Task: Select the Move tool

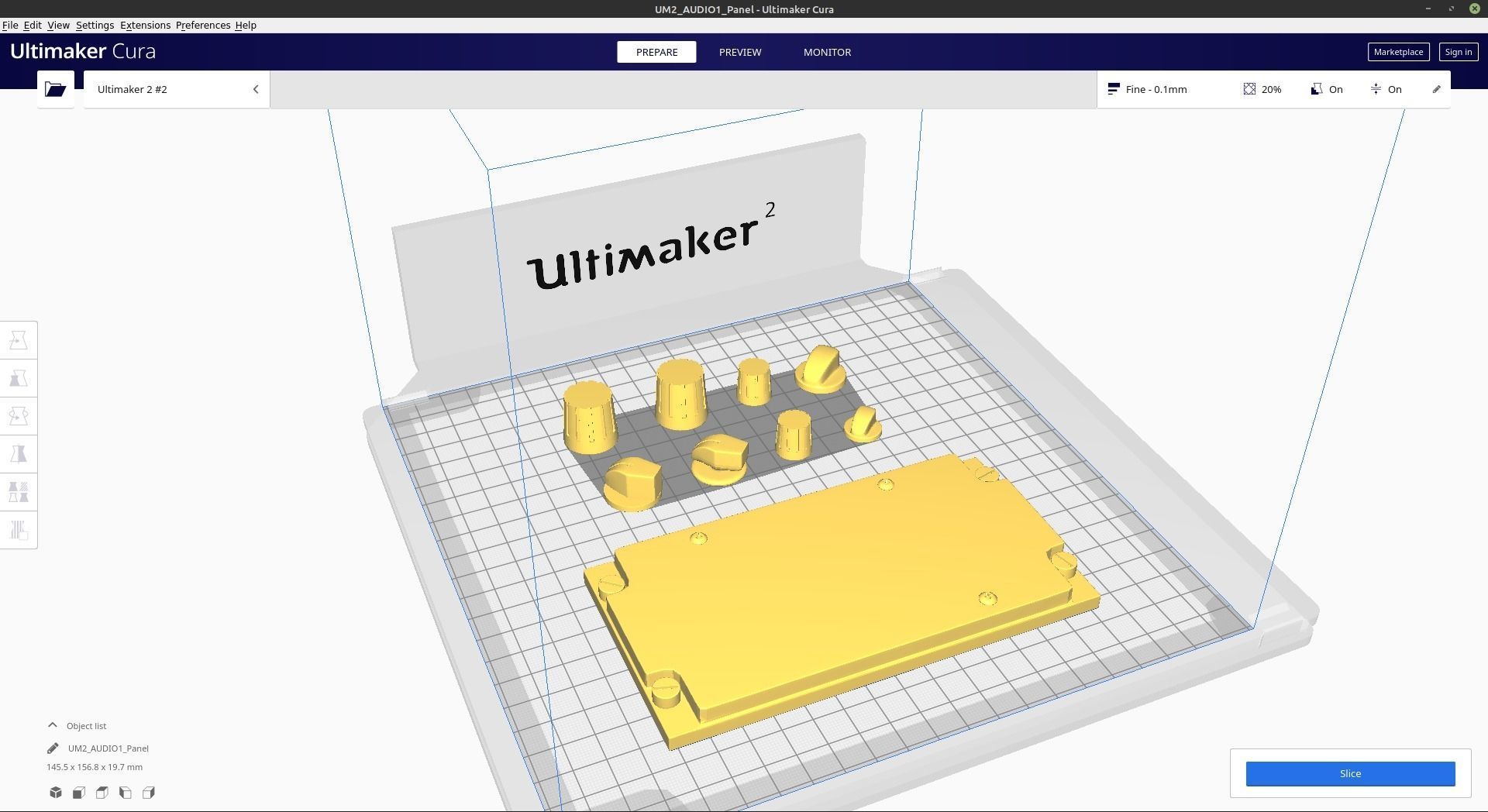Action: pos(19,340)
